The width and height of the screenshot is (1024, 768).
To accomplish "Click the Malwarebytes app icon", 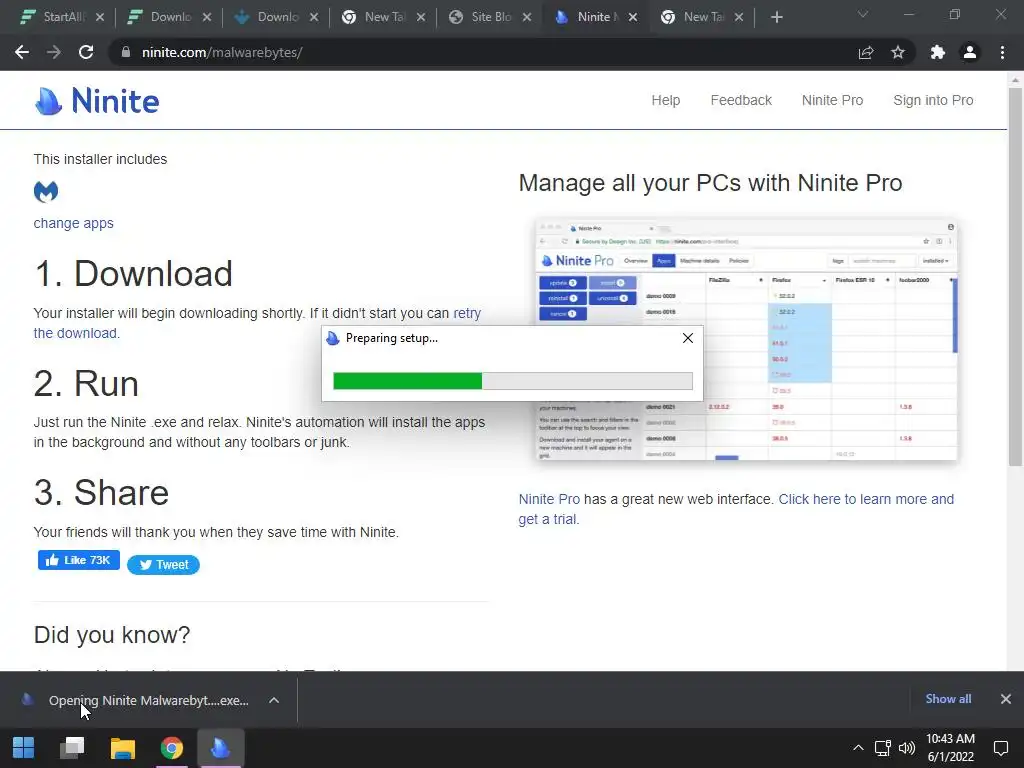I will click(x=46, y=191).
